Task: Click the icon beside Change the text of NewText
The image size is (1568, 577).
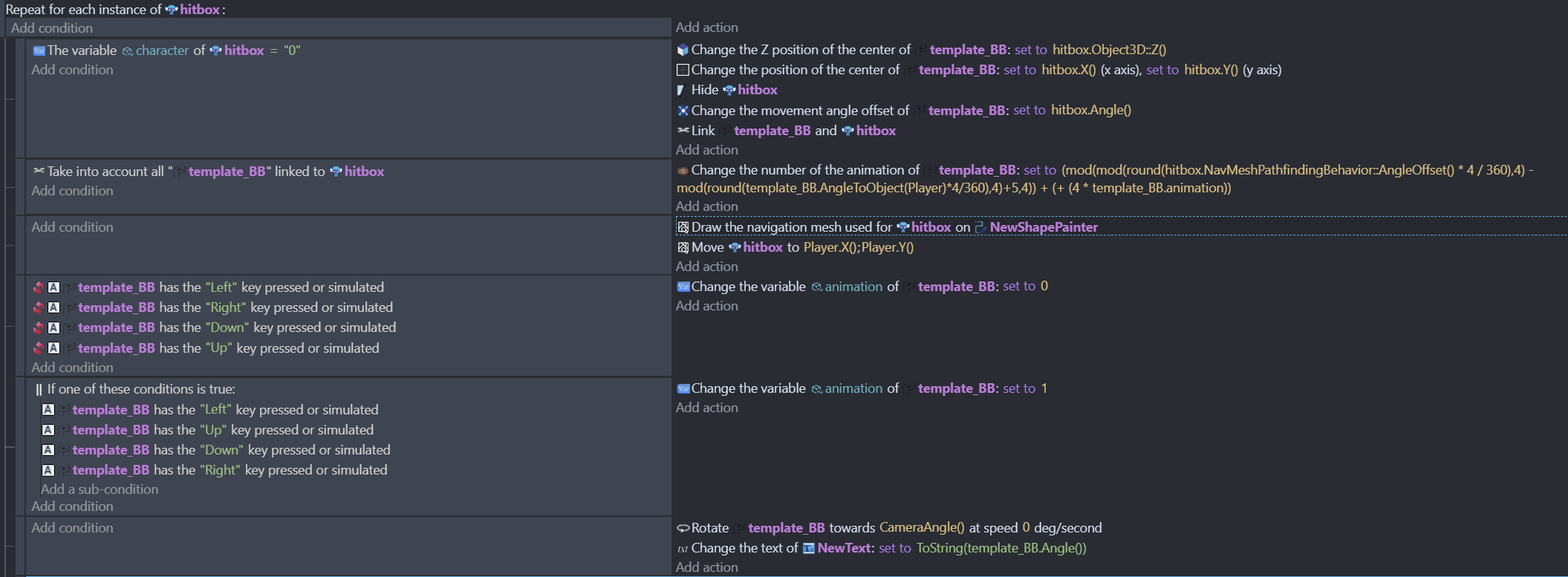Action: click(683, 549)
